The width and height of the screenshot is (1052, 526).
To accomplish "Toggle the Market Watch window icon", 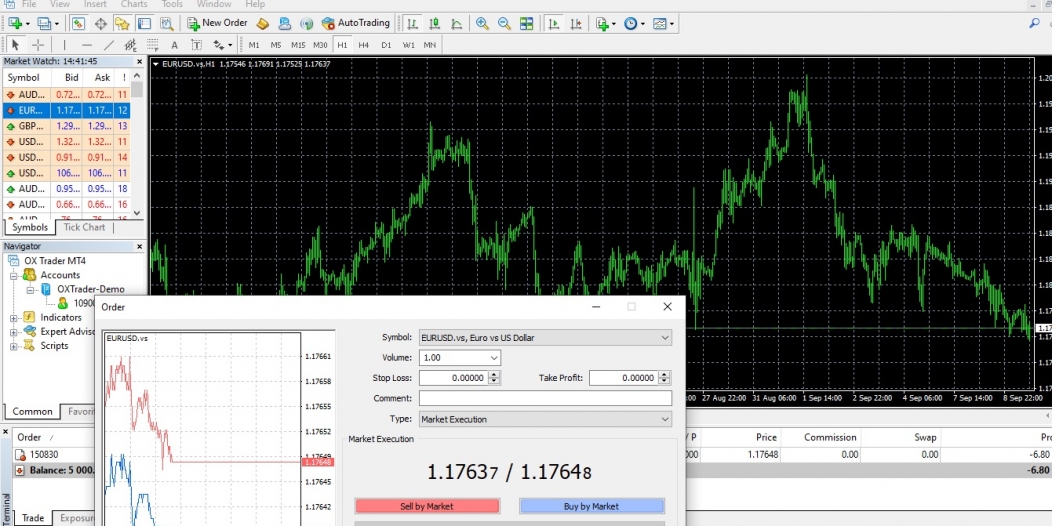I will 78,23.
